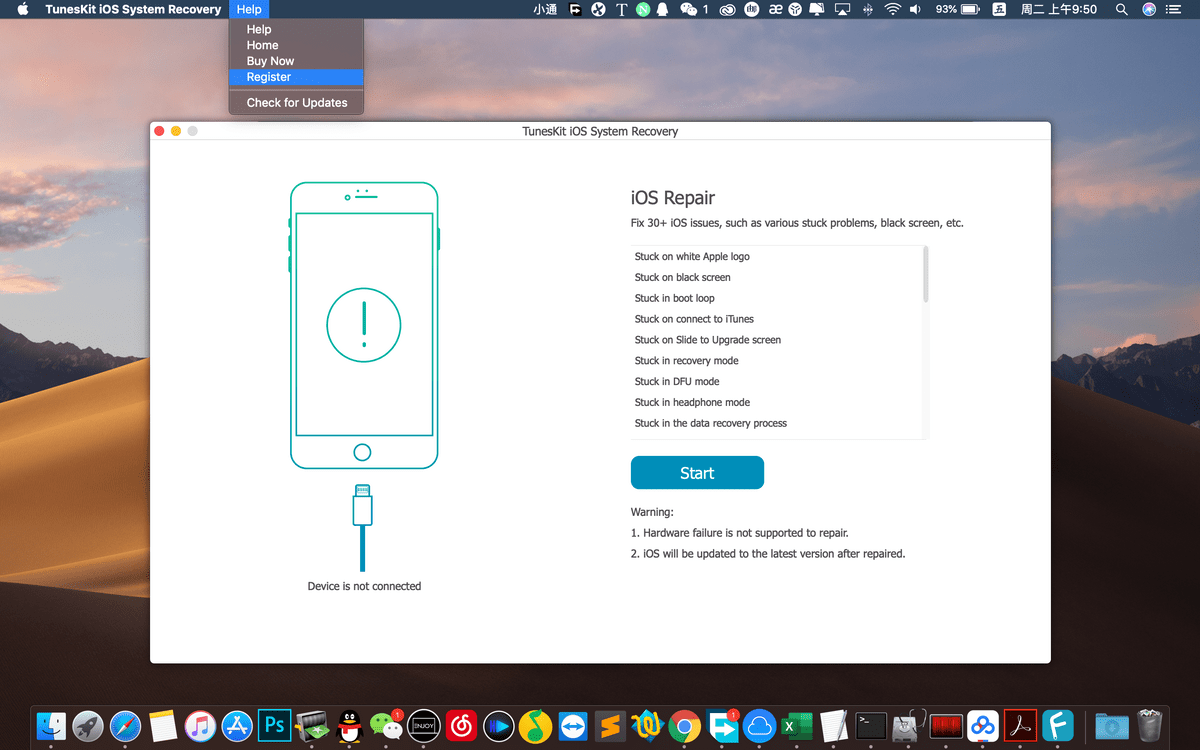The image size is (1200, 750).
Task: Open the blue folder stack in Dock
Action: pyautogui.click(x=1111, y=725)
